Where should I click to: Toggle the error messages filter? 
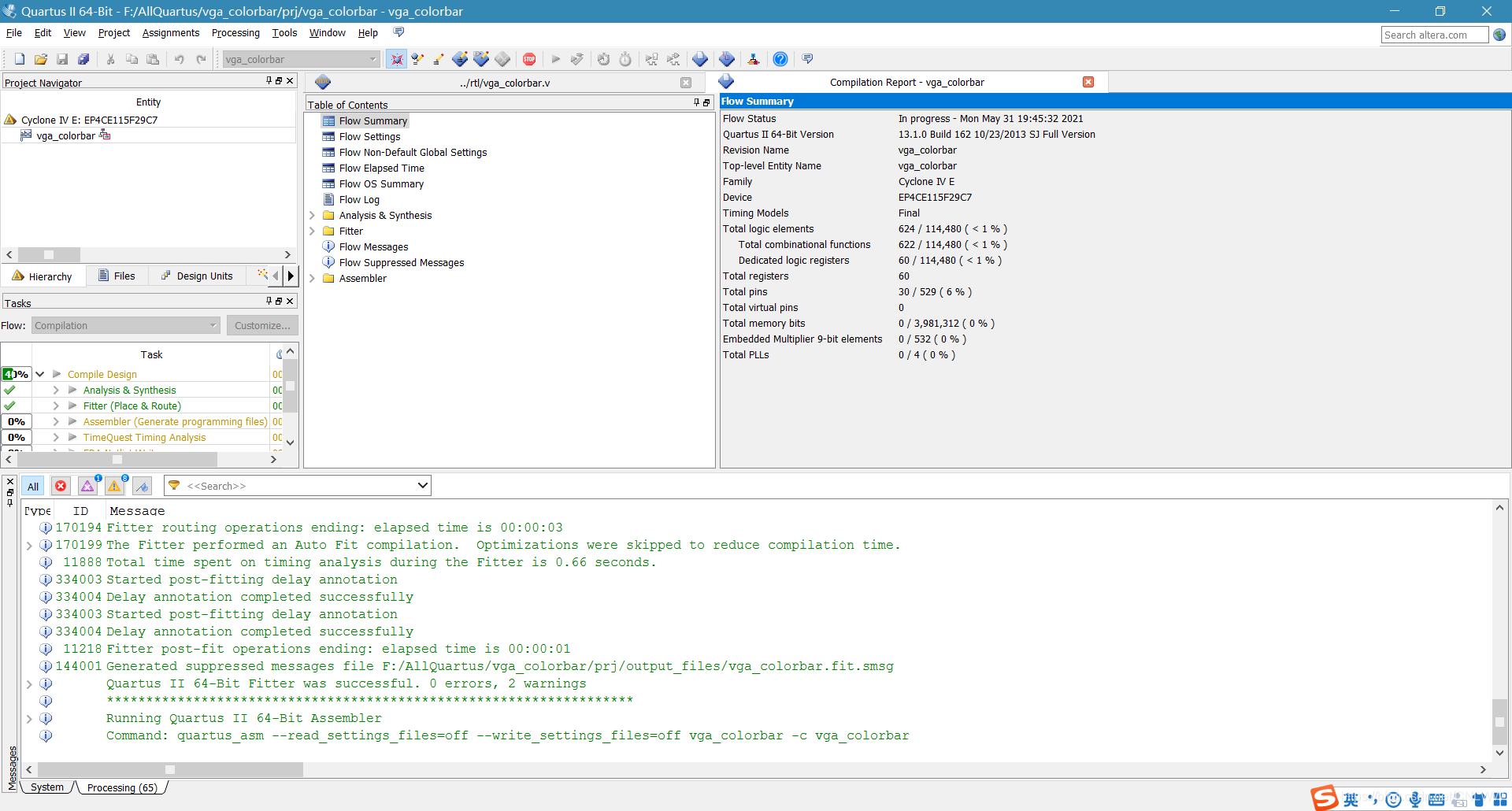tap(61, 486)
